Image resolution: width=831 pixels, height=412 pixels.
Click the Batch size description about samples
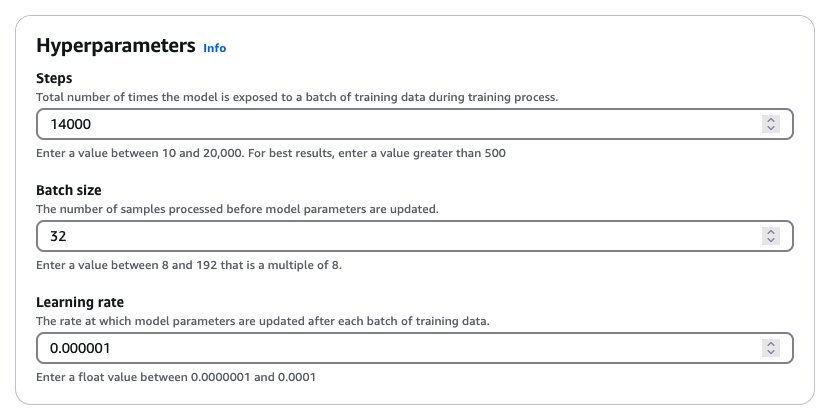tap(237, 209)
